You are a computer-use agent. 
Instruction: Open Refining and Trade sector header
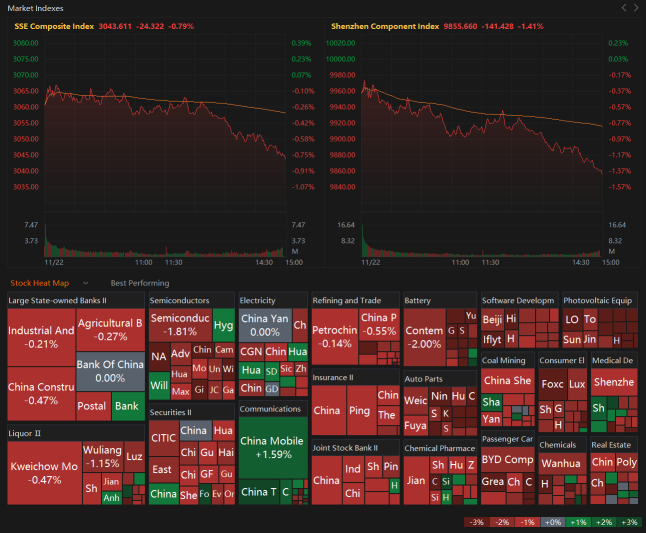coord(356,300)
